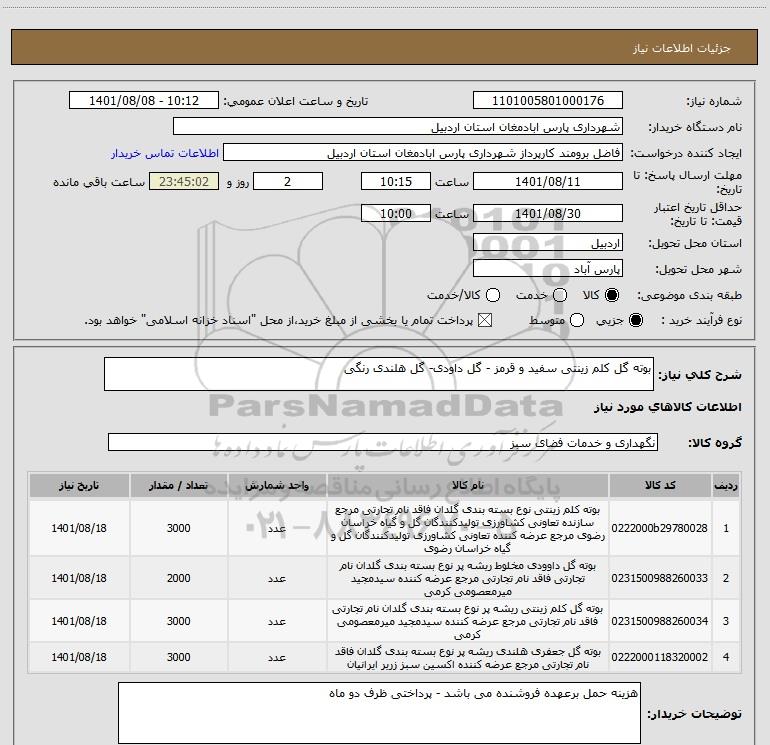This screenshot has width=770, height=745.
Task: Click the response deadline date 1401/08/11
Action: pos(548,181)
